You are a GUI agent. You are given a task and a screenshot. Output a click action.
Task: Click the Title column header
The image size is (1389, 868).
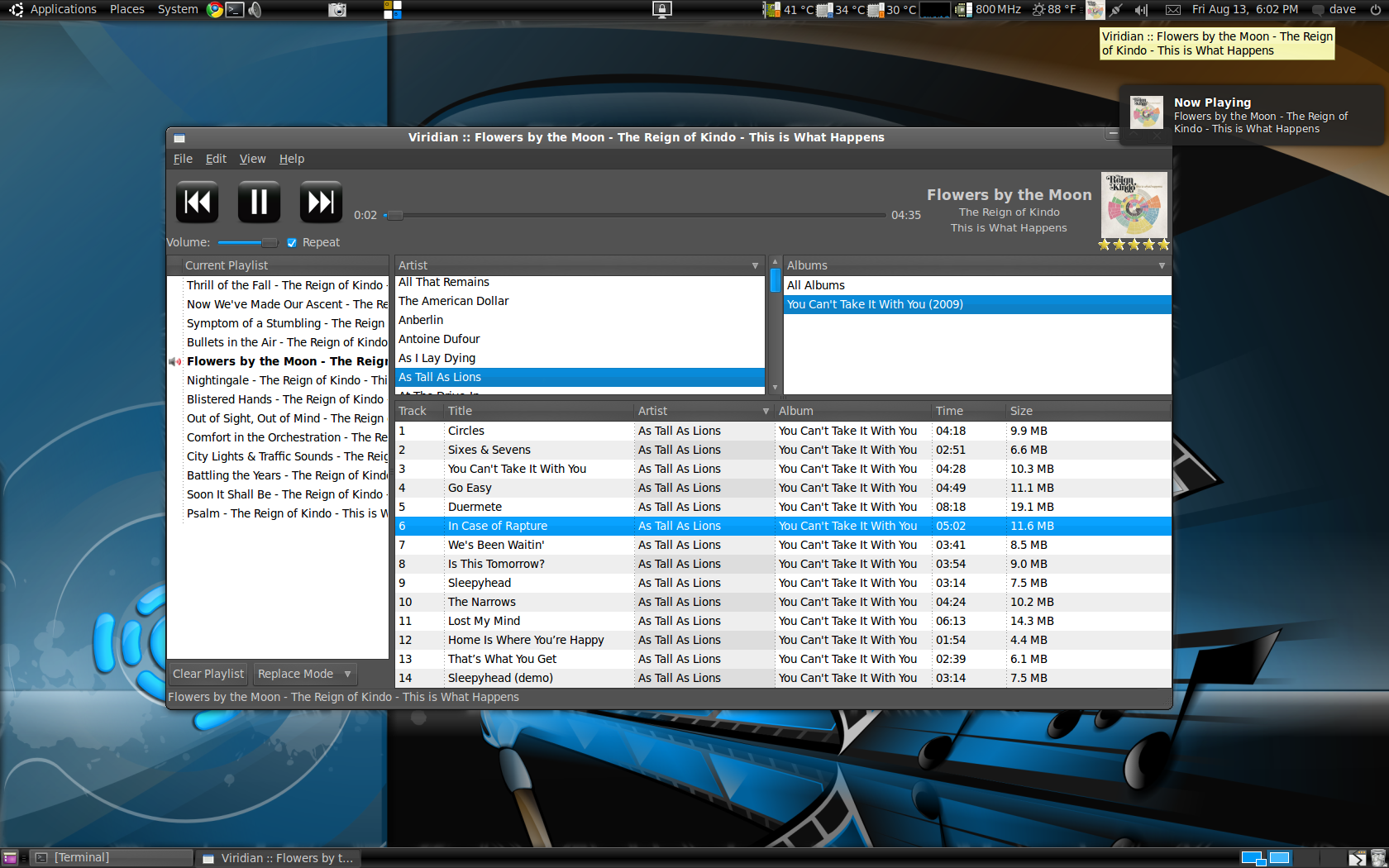tap(539, 411)
